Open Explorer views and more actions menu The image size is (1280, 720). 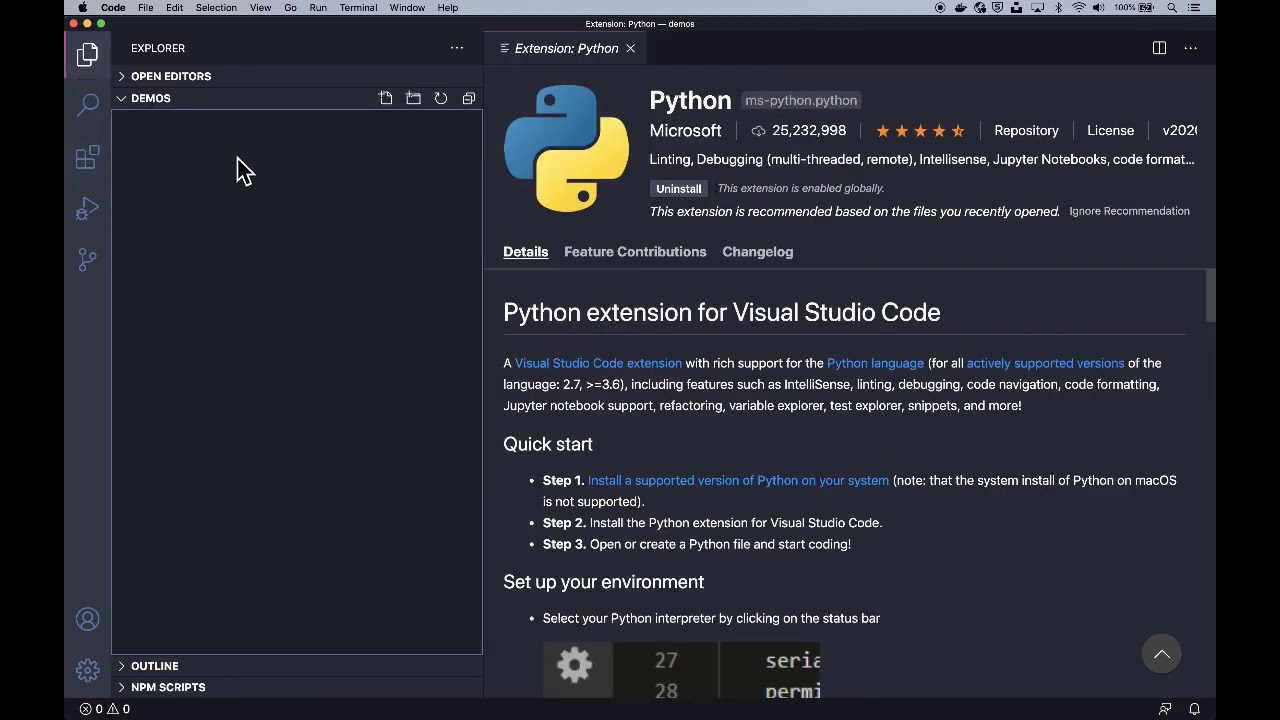coord(457,48)
